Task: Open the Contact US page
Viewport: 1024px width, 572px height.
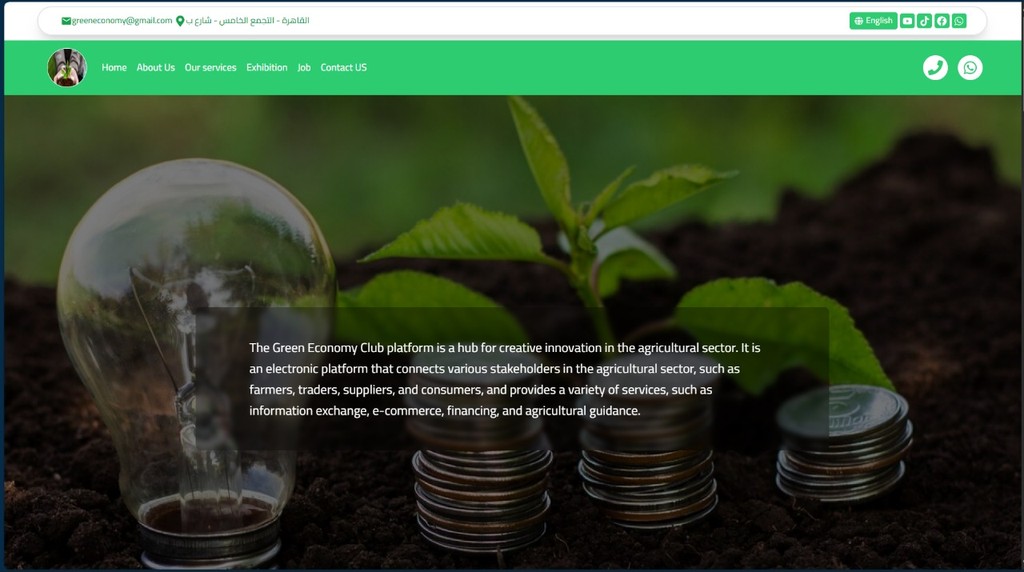Action: [x=344, y=67]
